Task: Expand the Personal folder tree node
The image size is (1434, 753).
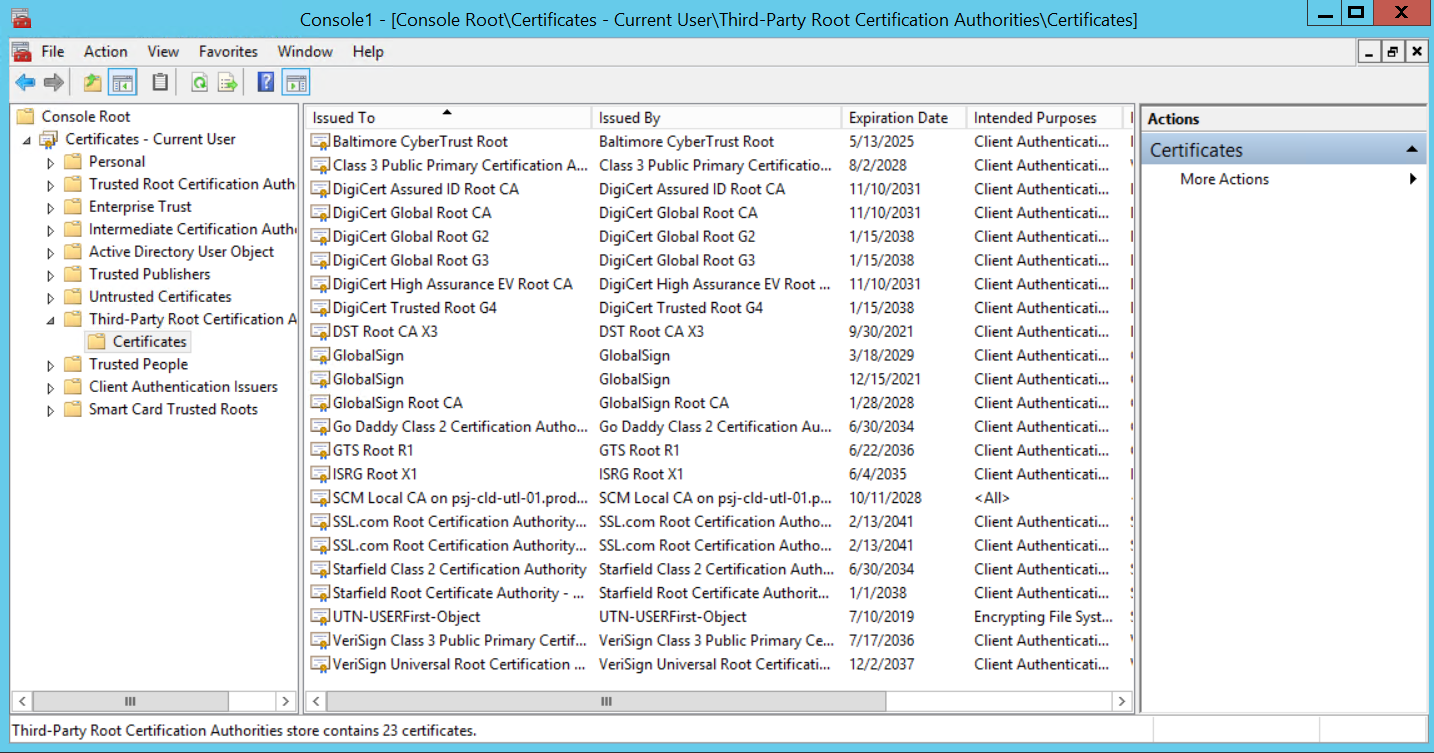Action: (x=51, y=162)
